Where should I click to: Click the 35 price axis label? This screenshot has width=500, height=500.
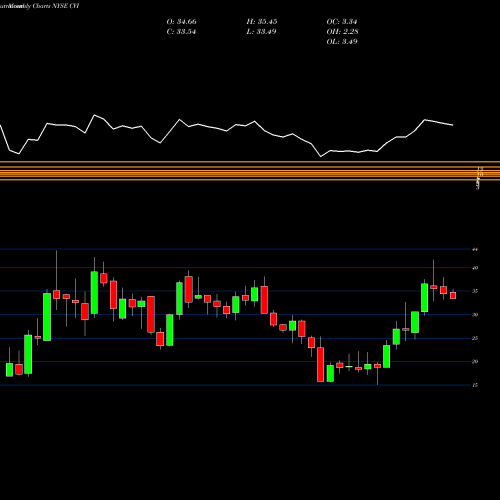tap(475, 291)
